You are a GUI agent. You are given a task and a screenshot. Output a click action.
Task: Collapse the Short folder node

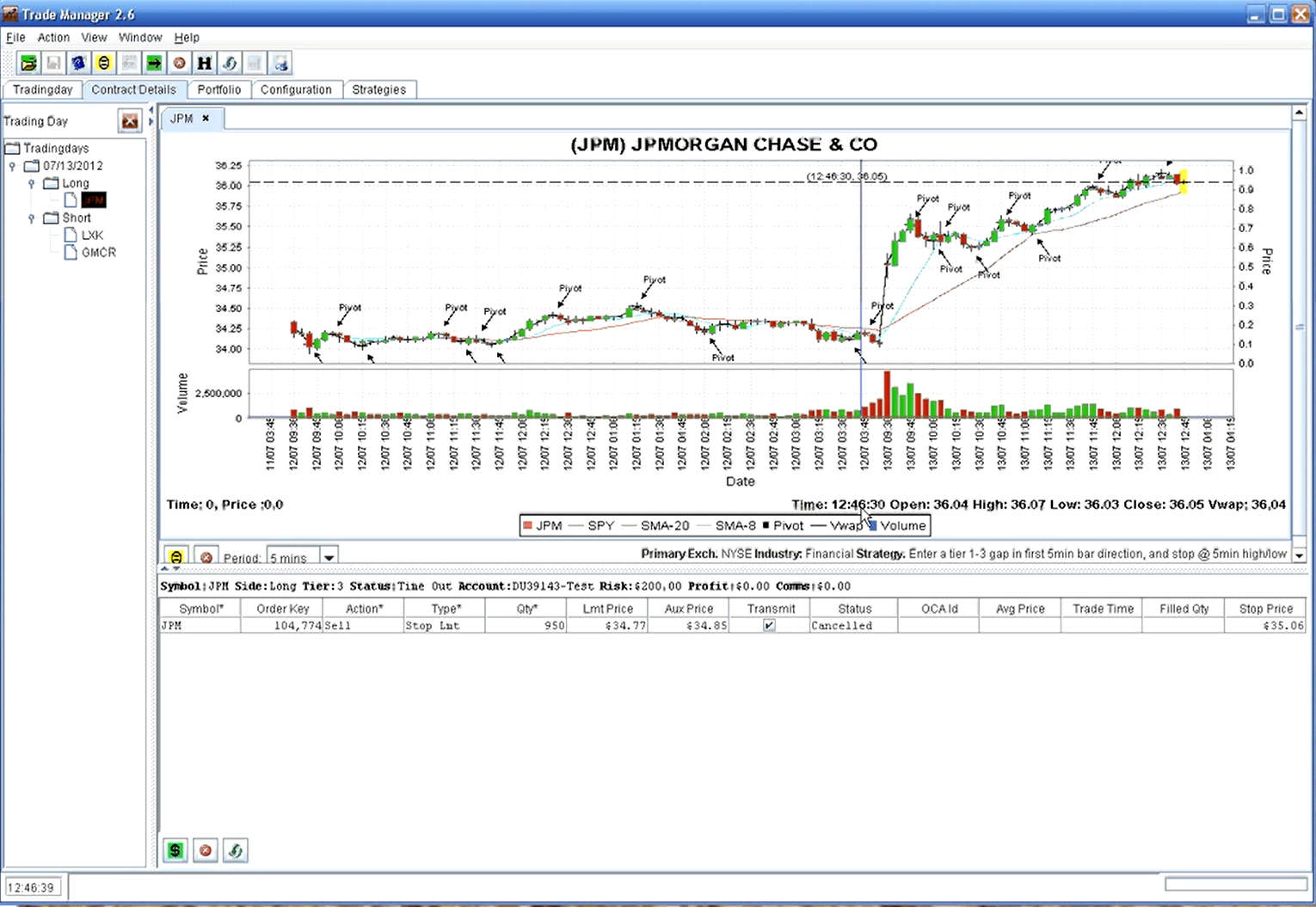pyautogui.click(x=32, y=218)
